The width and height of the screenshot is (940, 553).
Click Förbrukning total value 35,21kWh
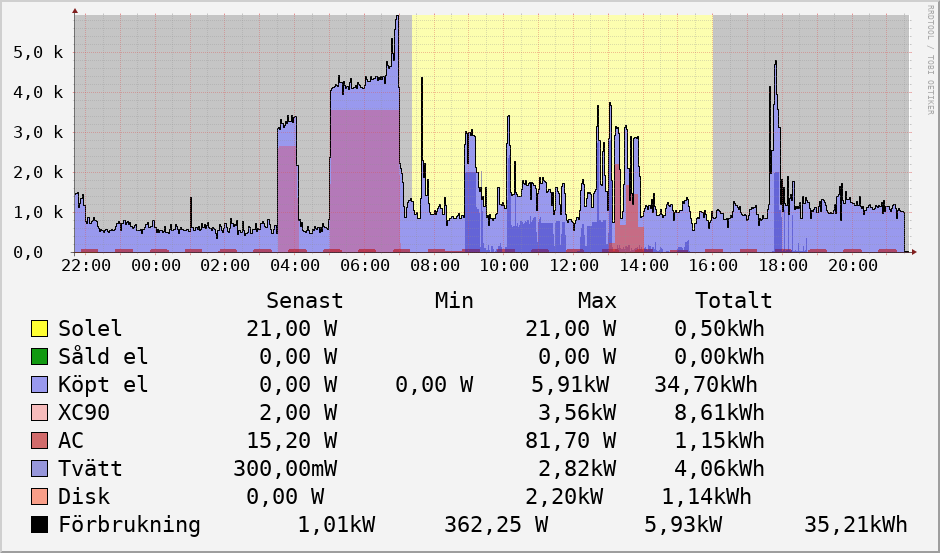pyautogui.click(x=855, y=525)
